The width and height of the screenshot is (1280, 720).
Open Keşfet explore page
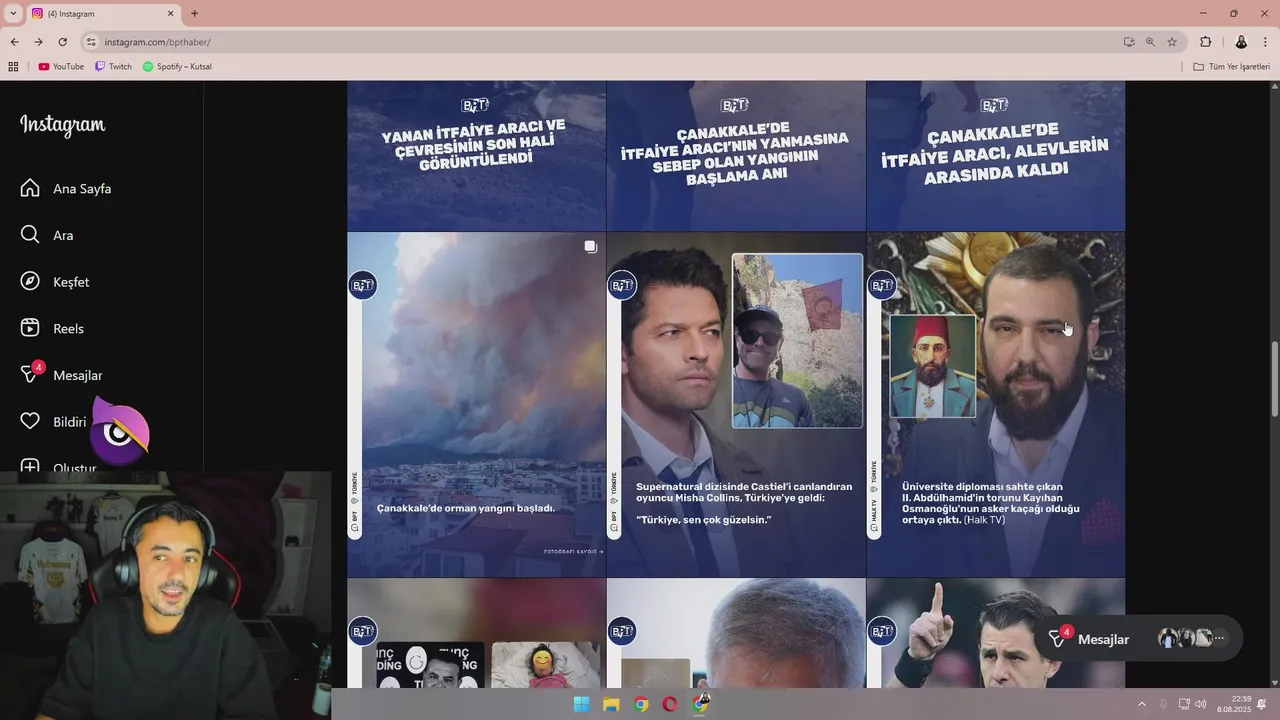click(56, 282)
